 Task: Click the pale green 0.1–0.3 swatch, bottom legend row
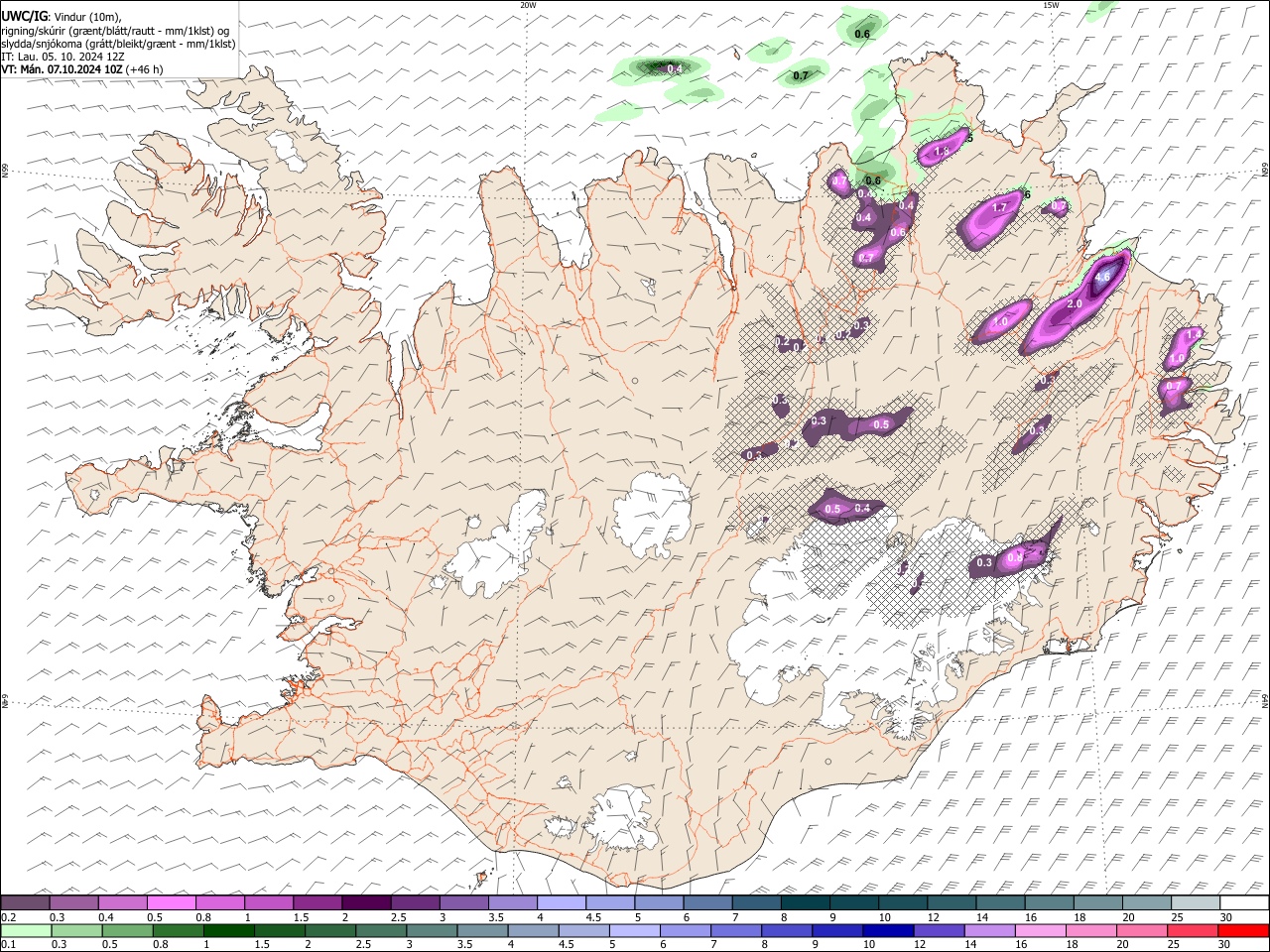(26, 930)
